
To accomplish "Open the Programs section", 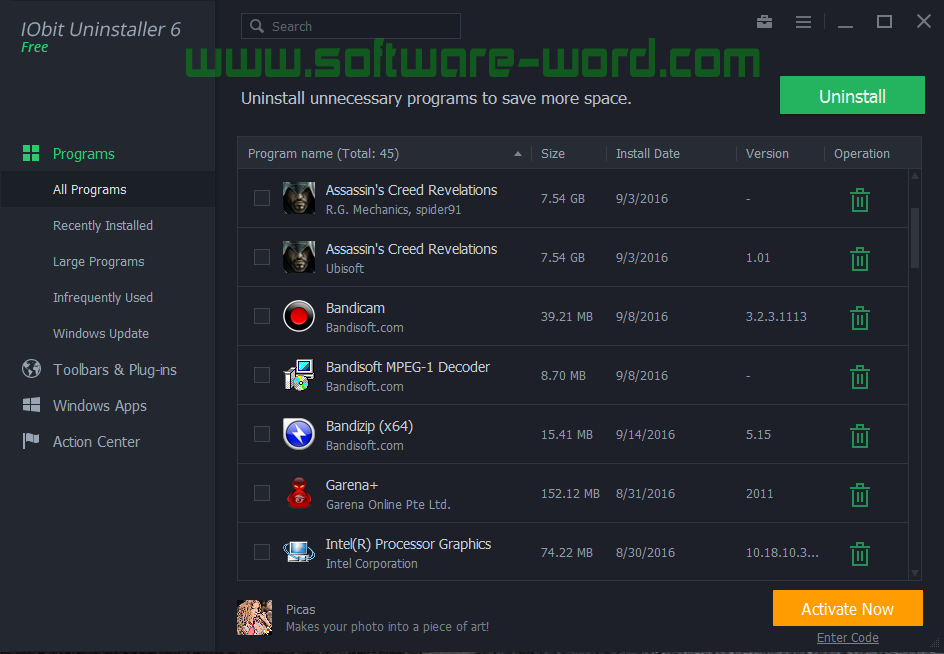I will [x=84, y=154].
